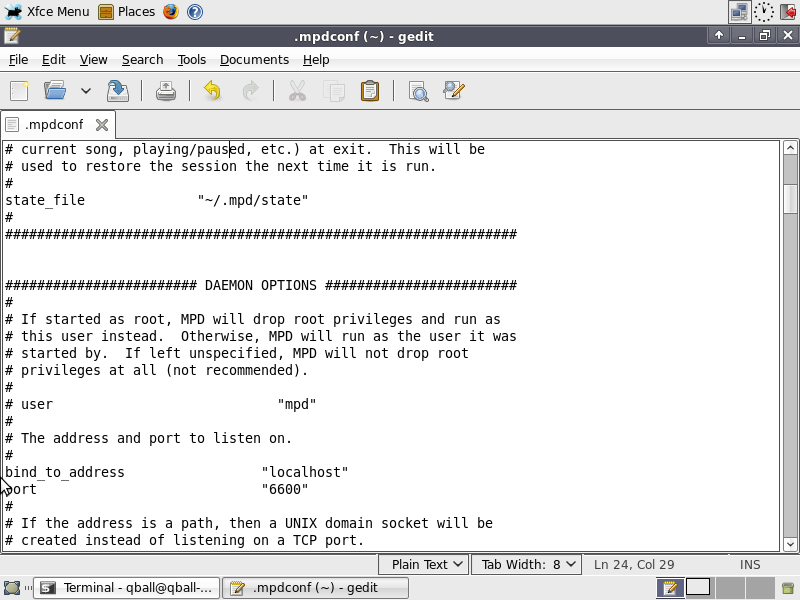Click the scrollbar up arrow

(790, 148)
